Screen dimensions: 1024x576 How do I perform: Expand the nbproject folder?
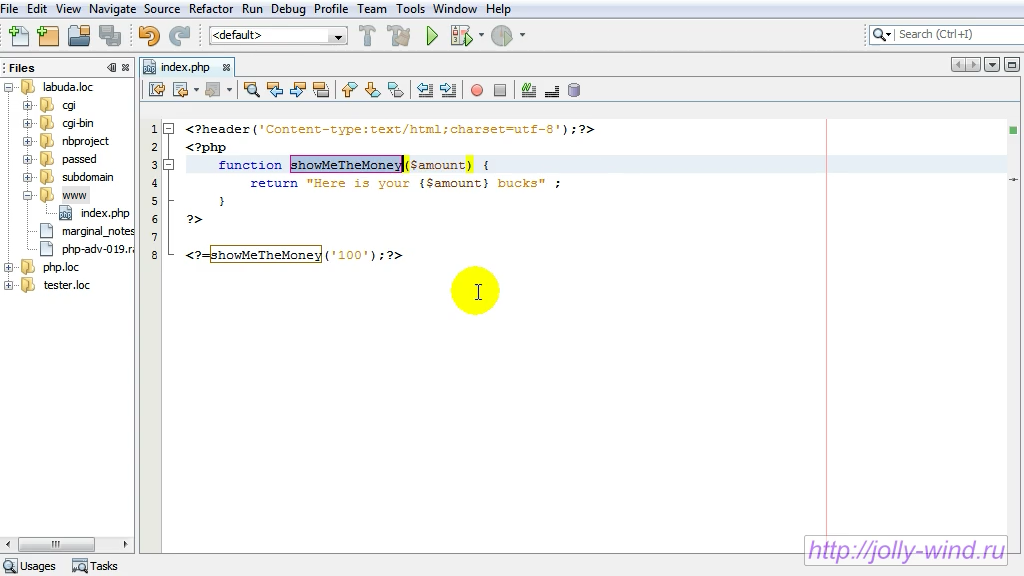[27, 141]
